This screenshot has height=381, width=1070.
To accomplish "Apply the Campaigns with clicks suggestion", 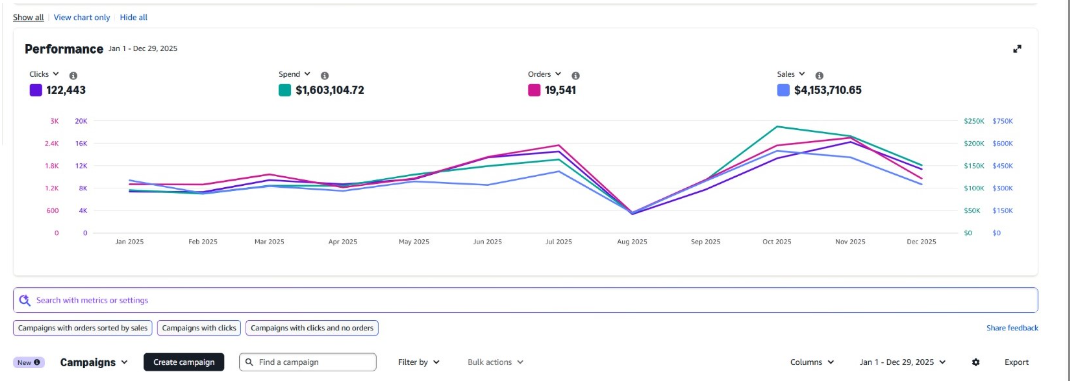I will pyautogui.click(x=199, y=328).
